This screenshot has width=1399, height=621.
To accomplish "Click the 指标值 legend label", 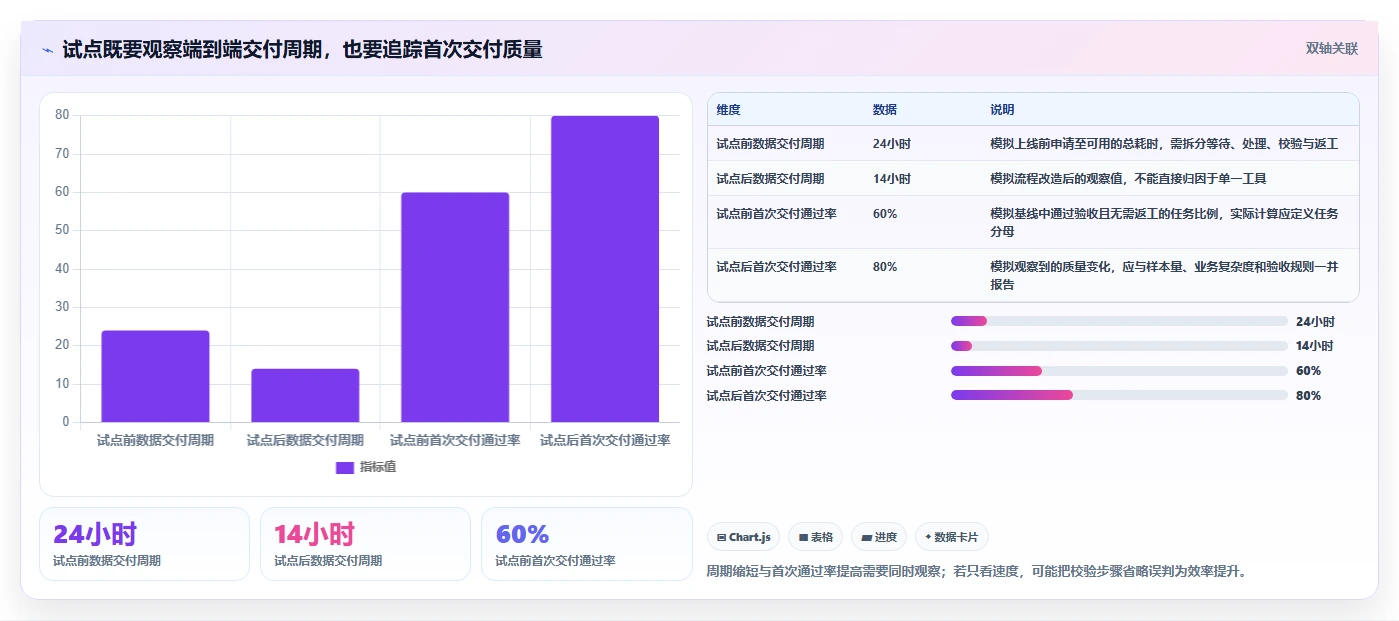I will coord(378,467).
